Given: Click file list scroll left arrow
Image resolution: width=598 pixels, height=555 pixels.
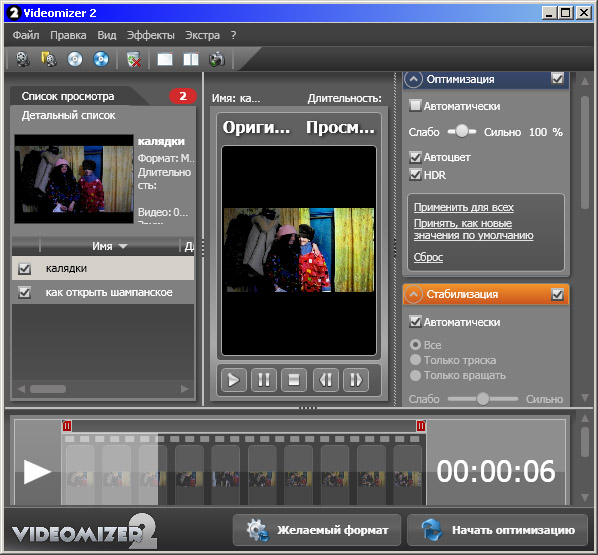Looking at the screenshot, I should click(x=21, y=389).
